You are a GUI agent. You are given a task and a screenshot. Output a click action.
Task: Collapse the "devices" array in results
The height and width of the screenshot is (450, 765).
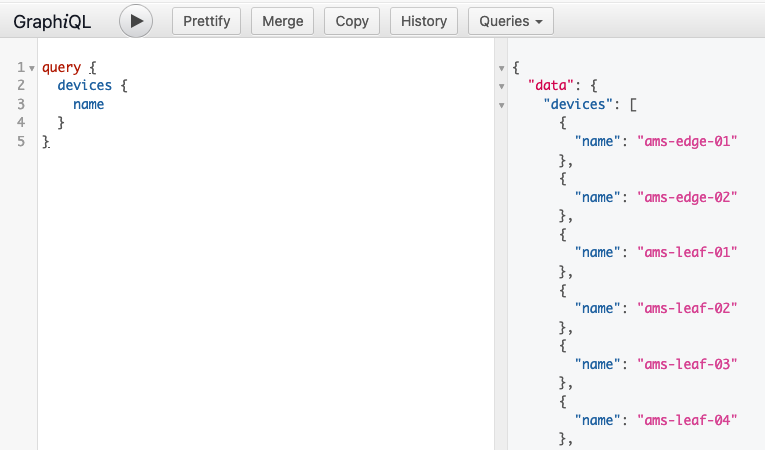click(502, 105)
